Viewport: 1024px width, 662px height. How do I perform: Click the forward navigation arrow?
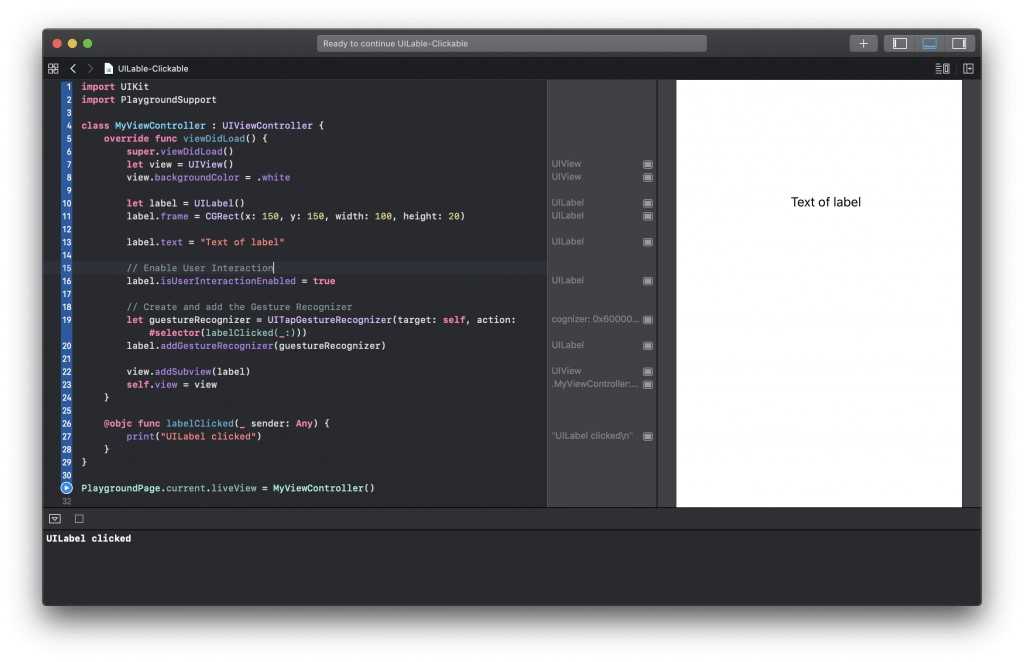(x=89, y=68)
